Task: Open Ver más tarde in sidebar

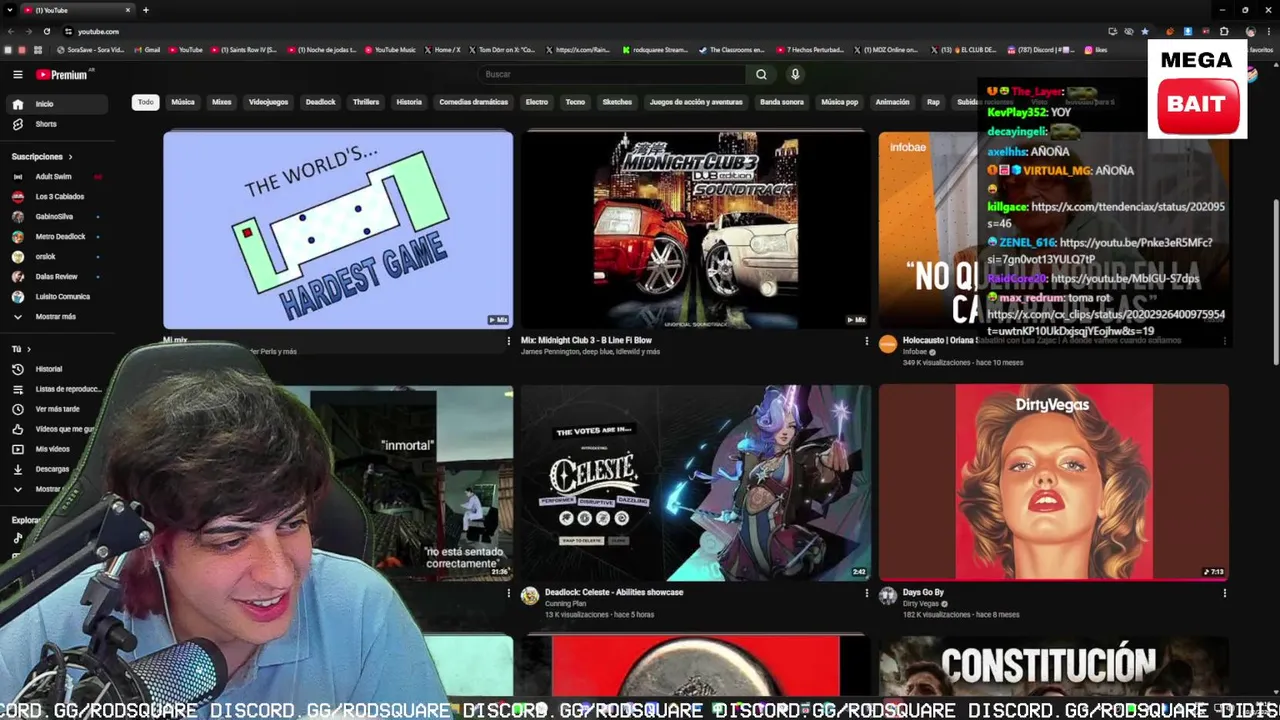Action: tap(57, 409)
